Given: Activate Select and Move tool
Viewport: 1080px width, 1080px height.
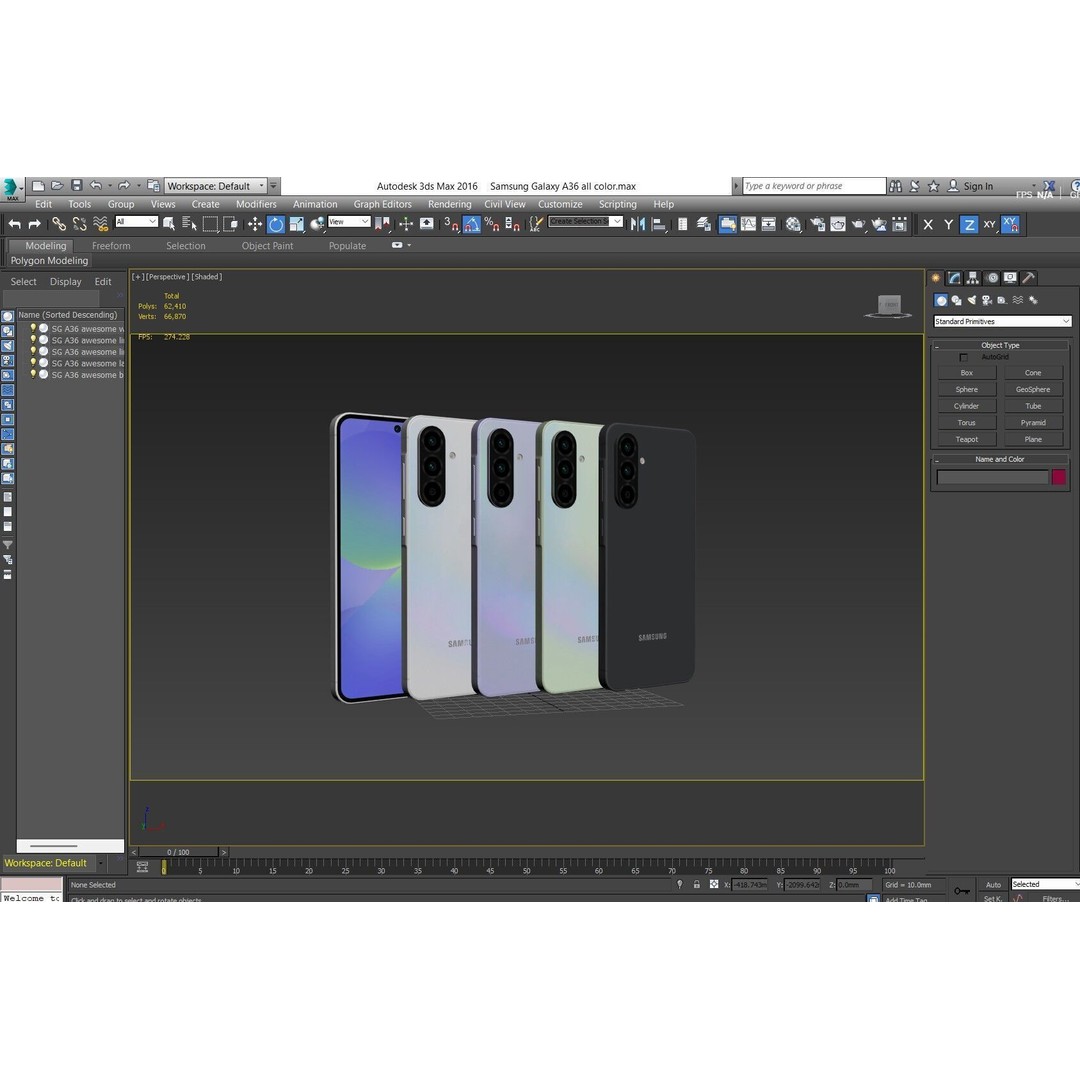Looking at the screenshot, I should (x=255, y=224).
